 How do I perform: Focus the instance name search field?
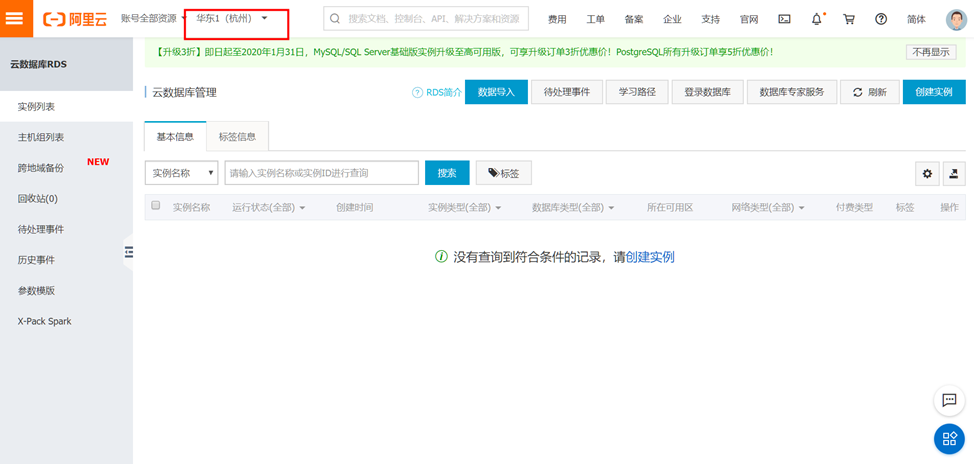point(322,173)
